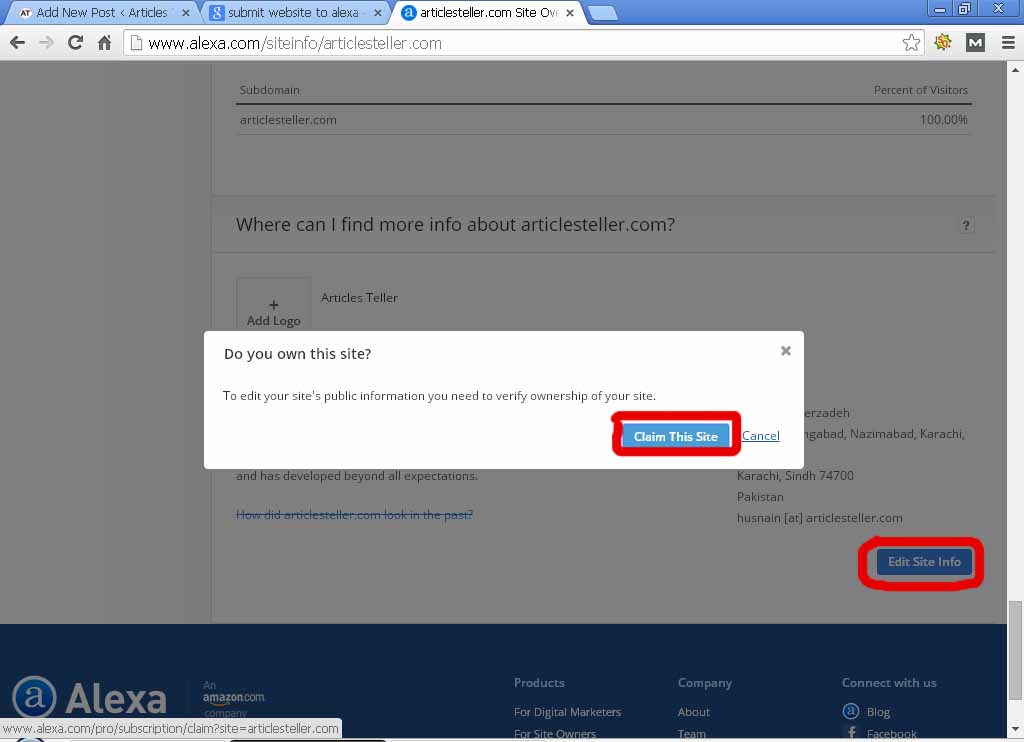
Task: Open the Team footer link
Action: tap(691, 734)
